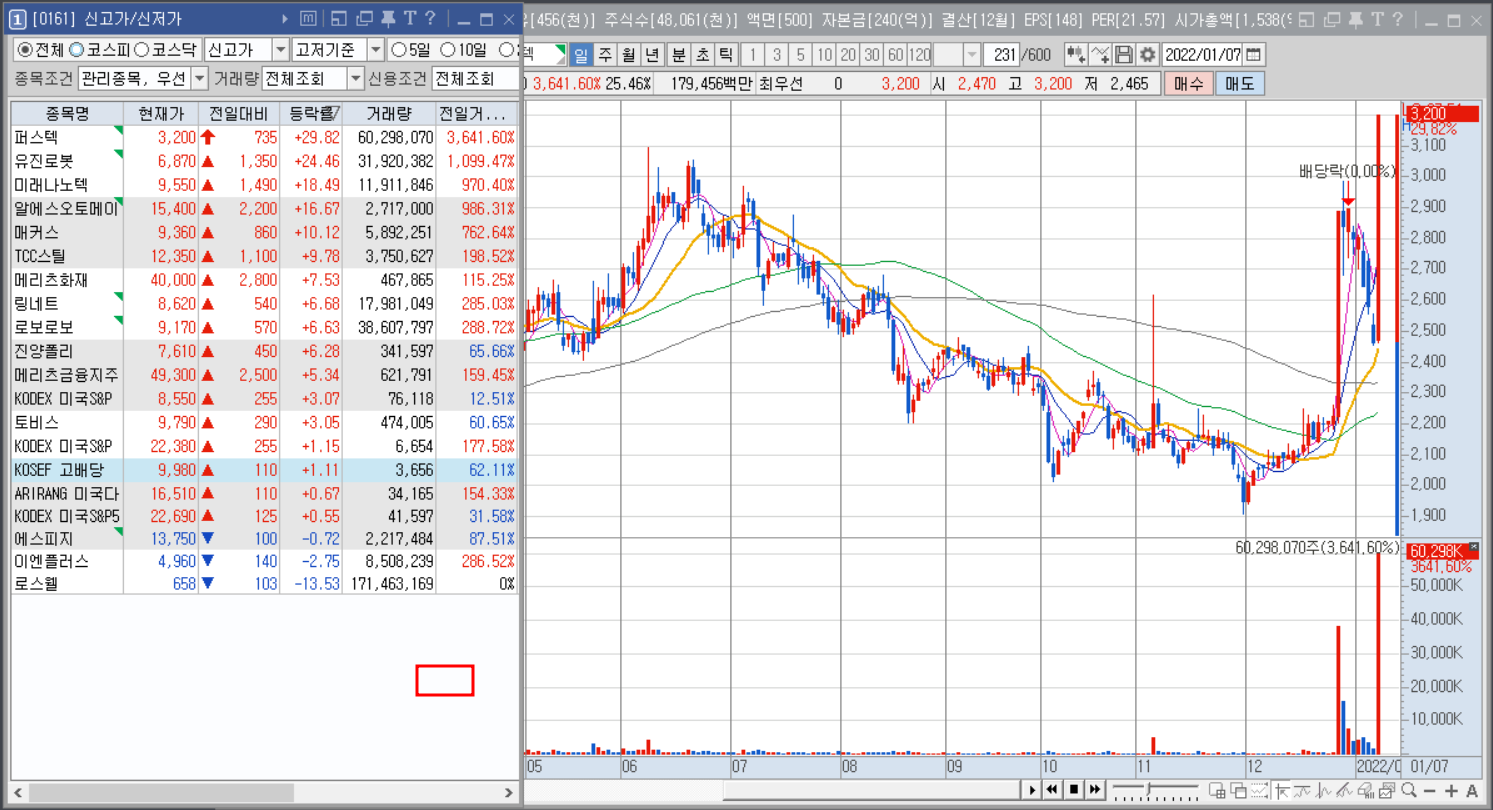Click the dotted-frame chart area icon at bottom
Screen dimensions: 1493x810
[x=1259, y=790]
